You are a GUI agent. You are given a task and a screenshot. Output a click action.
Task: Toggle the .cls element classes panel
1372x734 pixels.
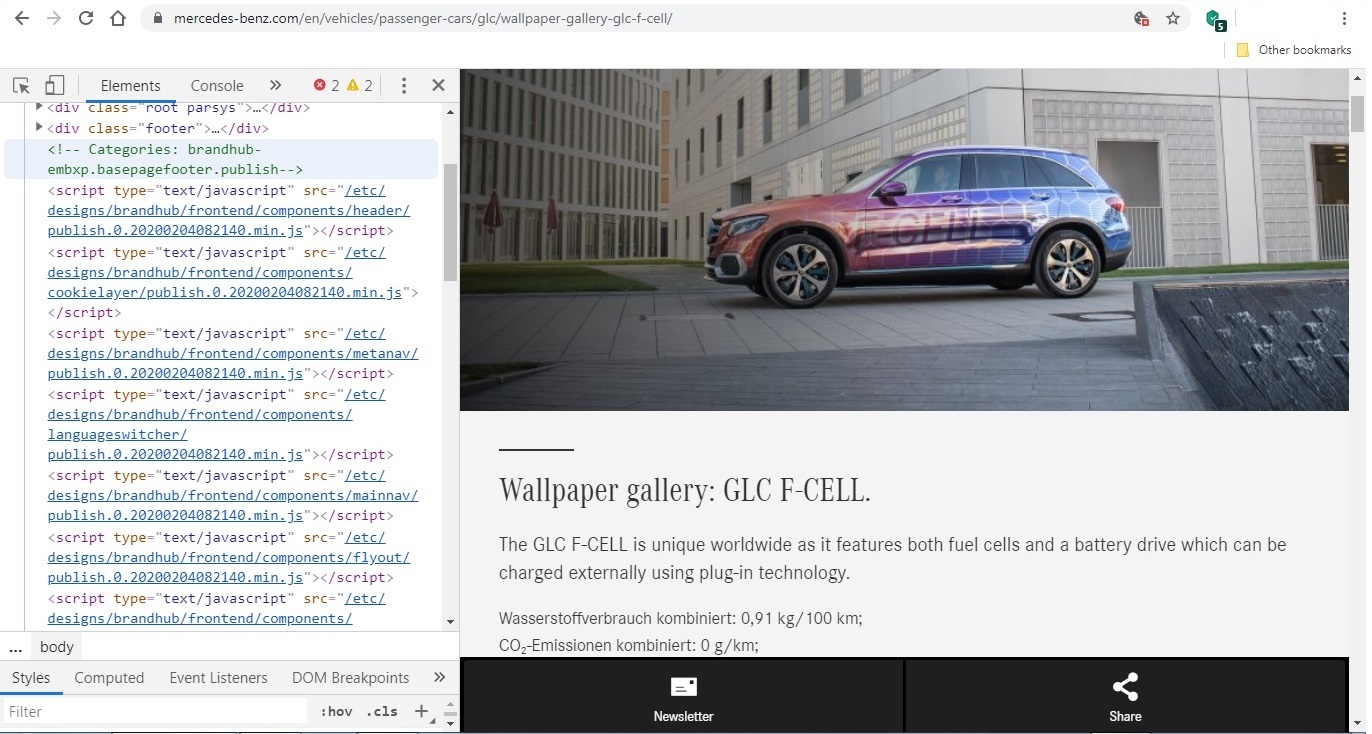381,712
